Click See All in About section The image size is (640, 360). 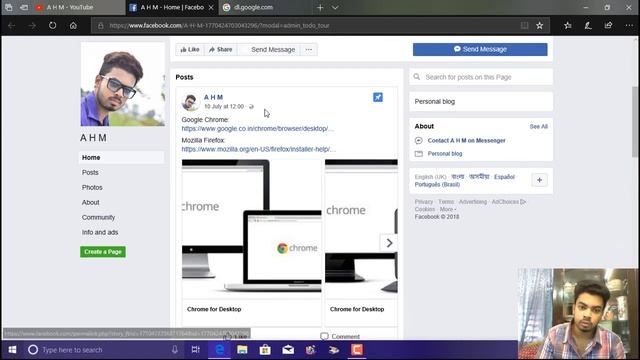[x=538, y=127]
